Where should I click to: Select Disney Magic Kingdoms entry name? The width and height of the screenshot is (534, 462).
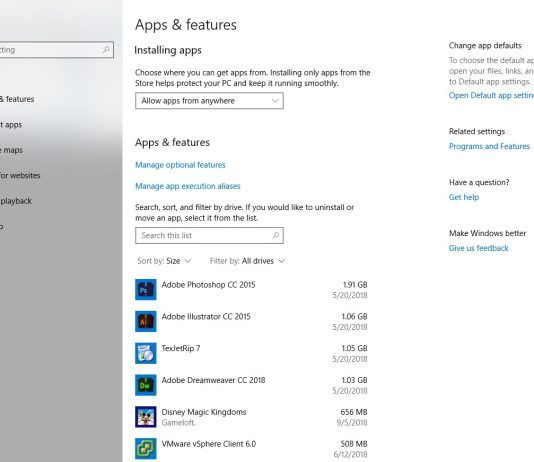tap(204, 412)
